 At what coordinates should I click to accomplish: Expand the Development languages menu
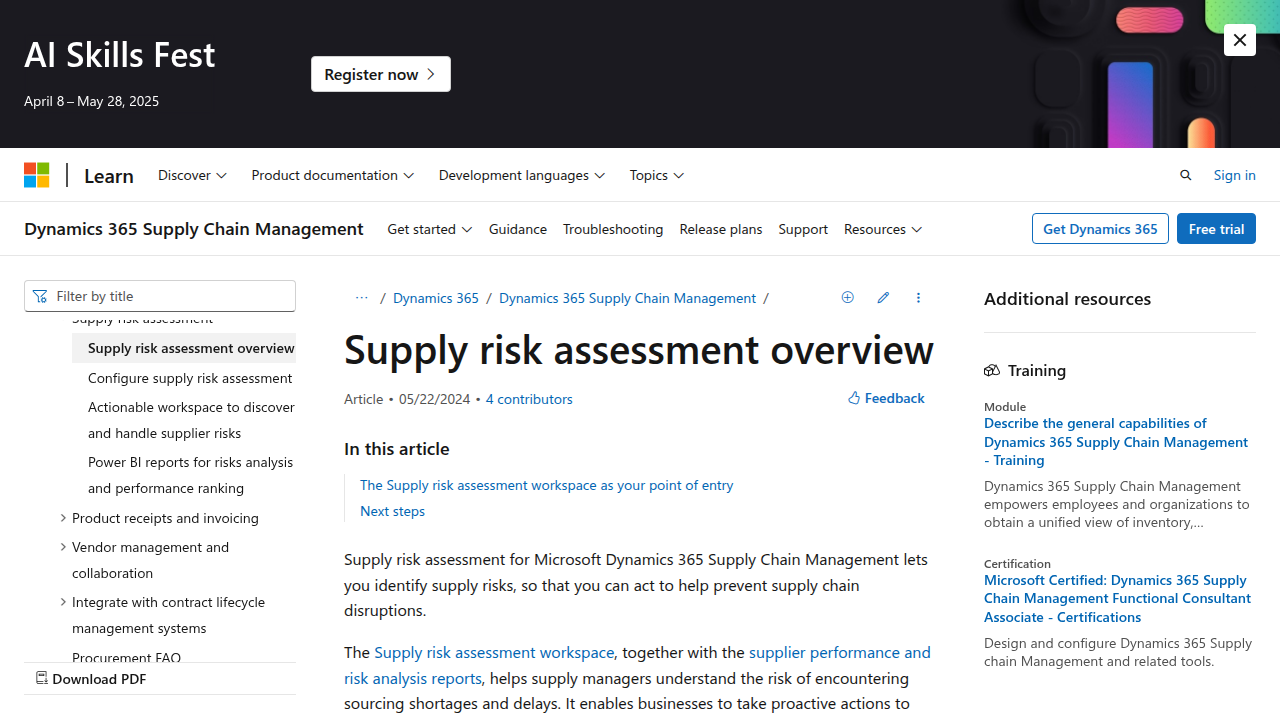(x=522, y=175)
